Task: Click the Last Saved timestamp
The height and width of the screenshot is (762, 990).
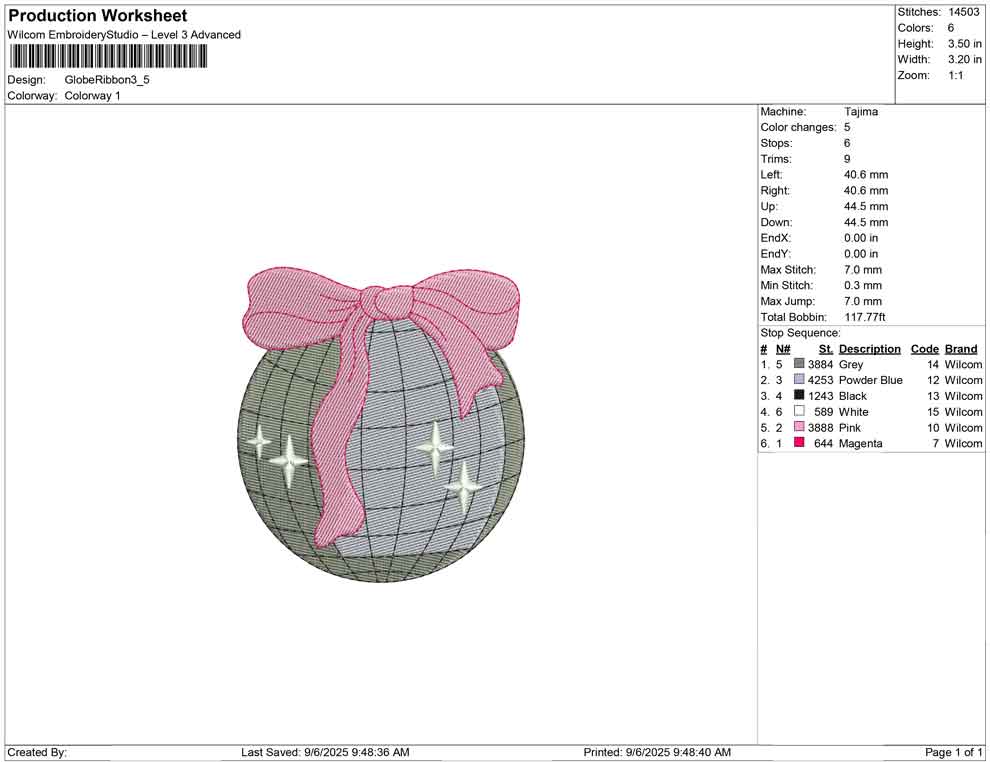Action: [x=325, y=752]
